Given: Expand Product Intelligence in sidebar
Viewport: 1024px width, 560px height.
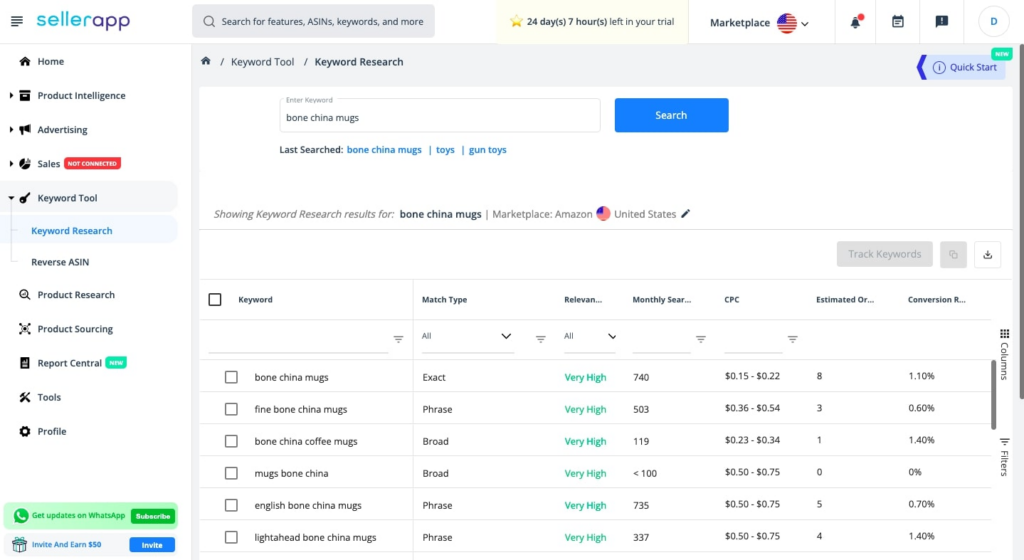Looking at the screenshot, I should pyautogui.click(x=81, y=95).
